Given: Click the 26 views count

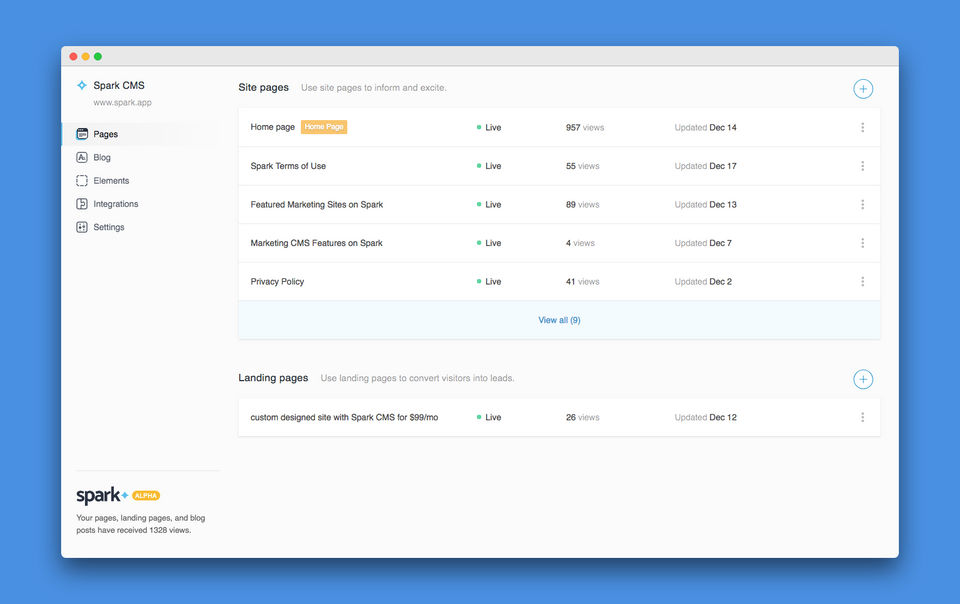Looking at the screenshot, I should 582,417.
